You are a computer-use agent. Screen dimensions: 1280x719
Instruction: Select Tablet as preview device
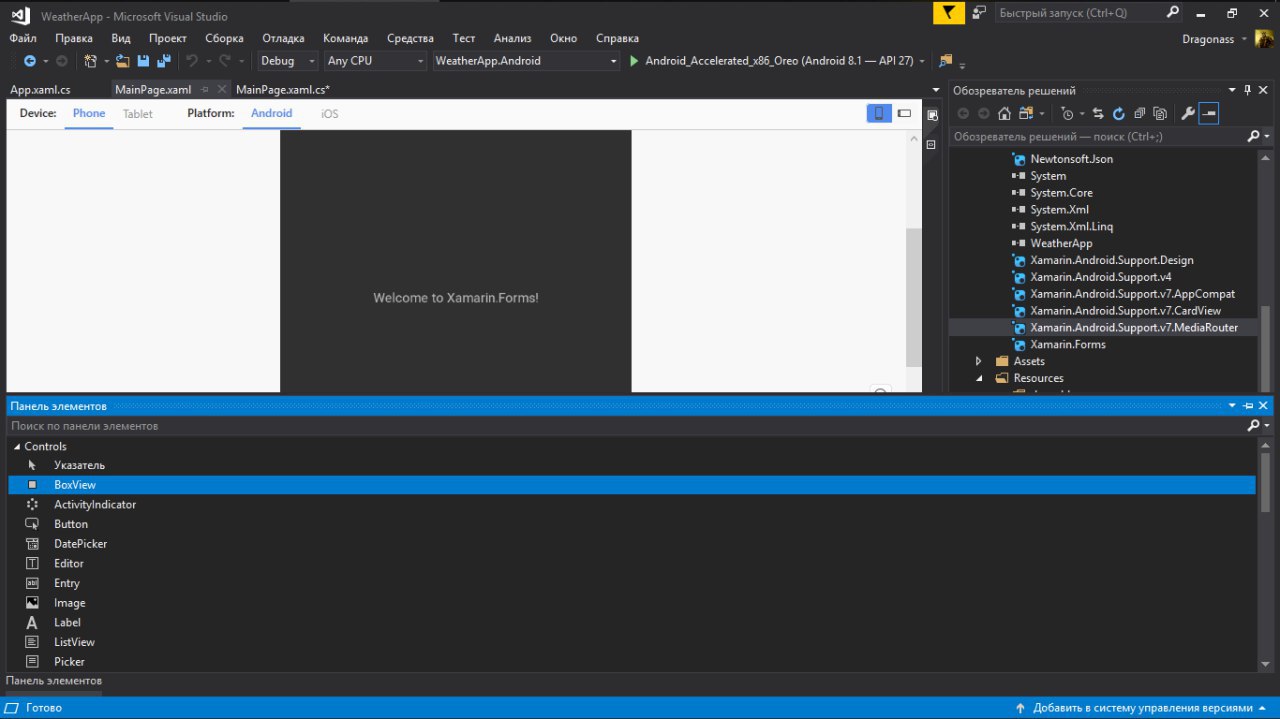point(138,114)
